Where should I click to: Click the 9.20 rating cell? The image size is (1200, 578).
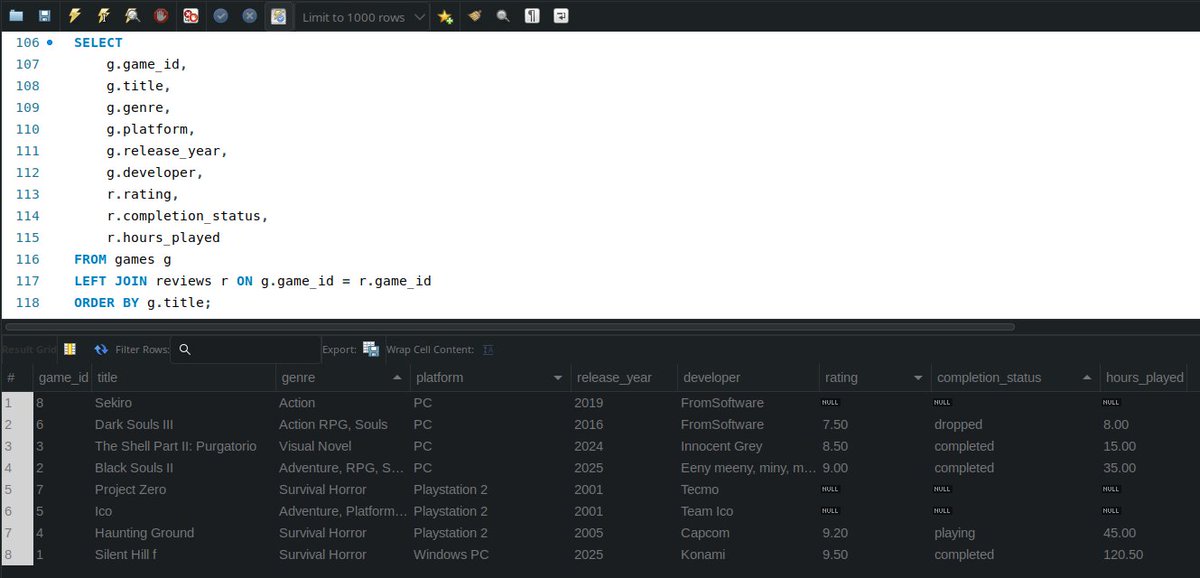click(875, 533)
